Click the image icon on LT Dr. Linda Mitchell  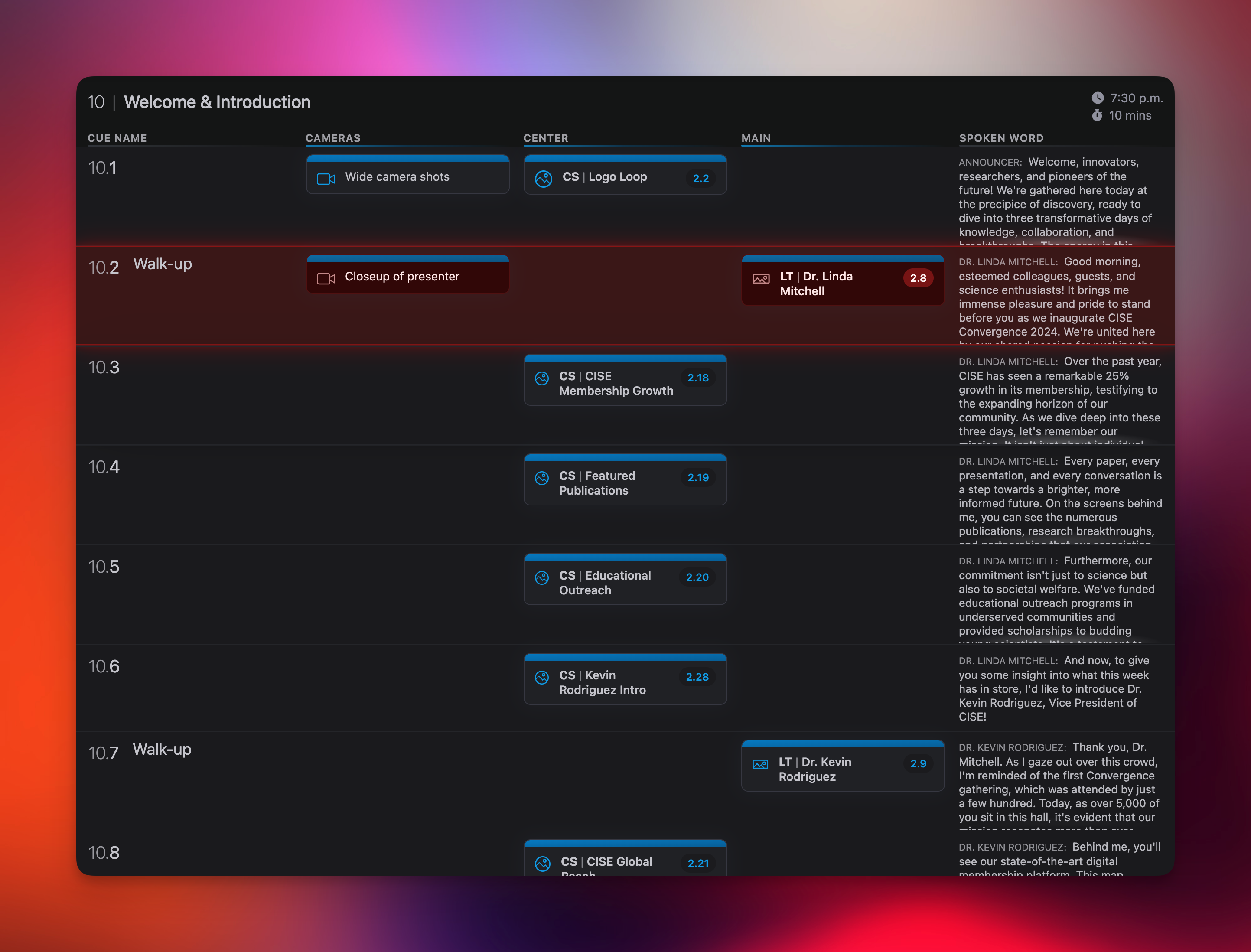pos(760,278)
